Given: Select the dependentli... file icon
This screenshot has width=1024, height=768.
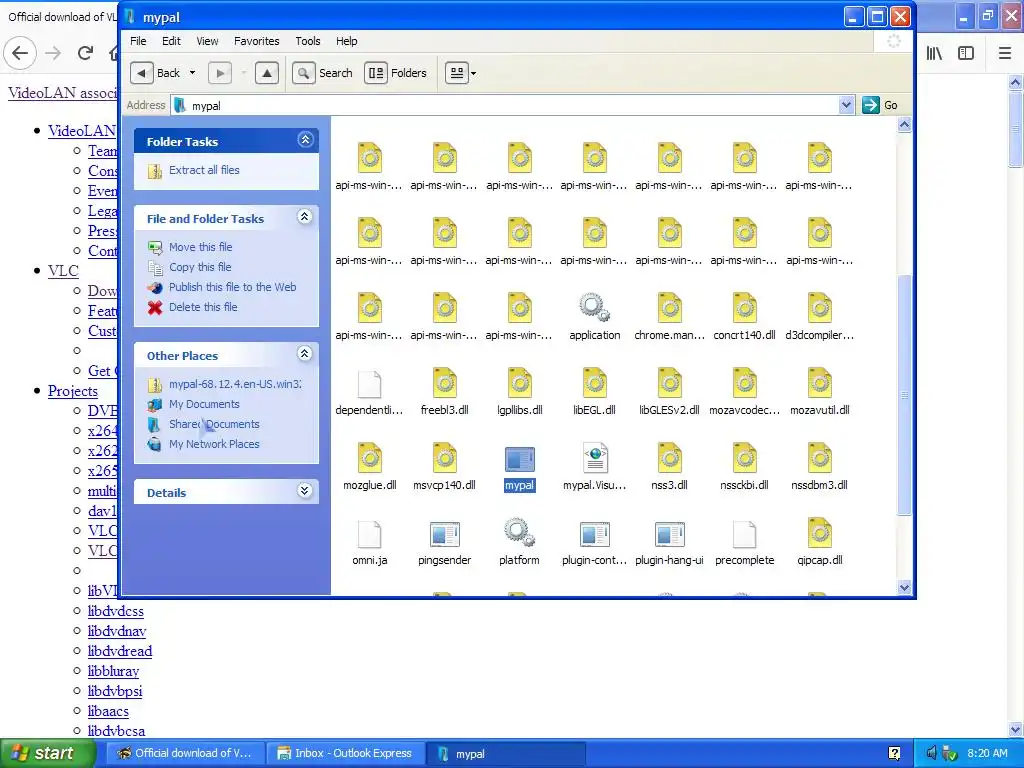Looking at the screenshot, I should [370, 384].
